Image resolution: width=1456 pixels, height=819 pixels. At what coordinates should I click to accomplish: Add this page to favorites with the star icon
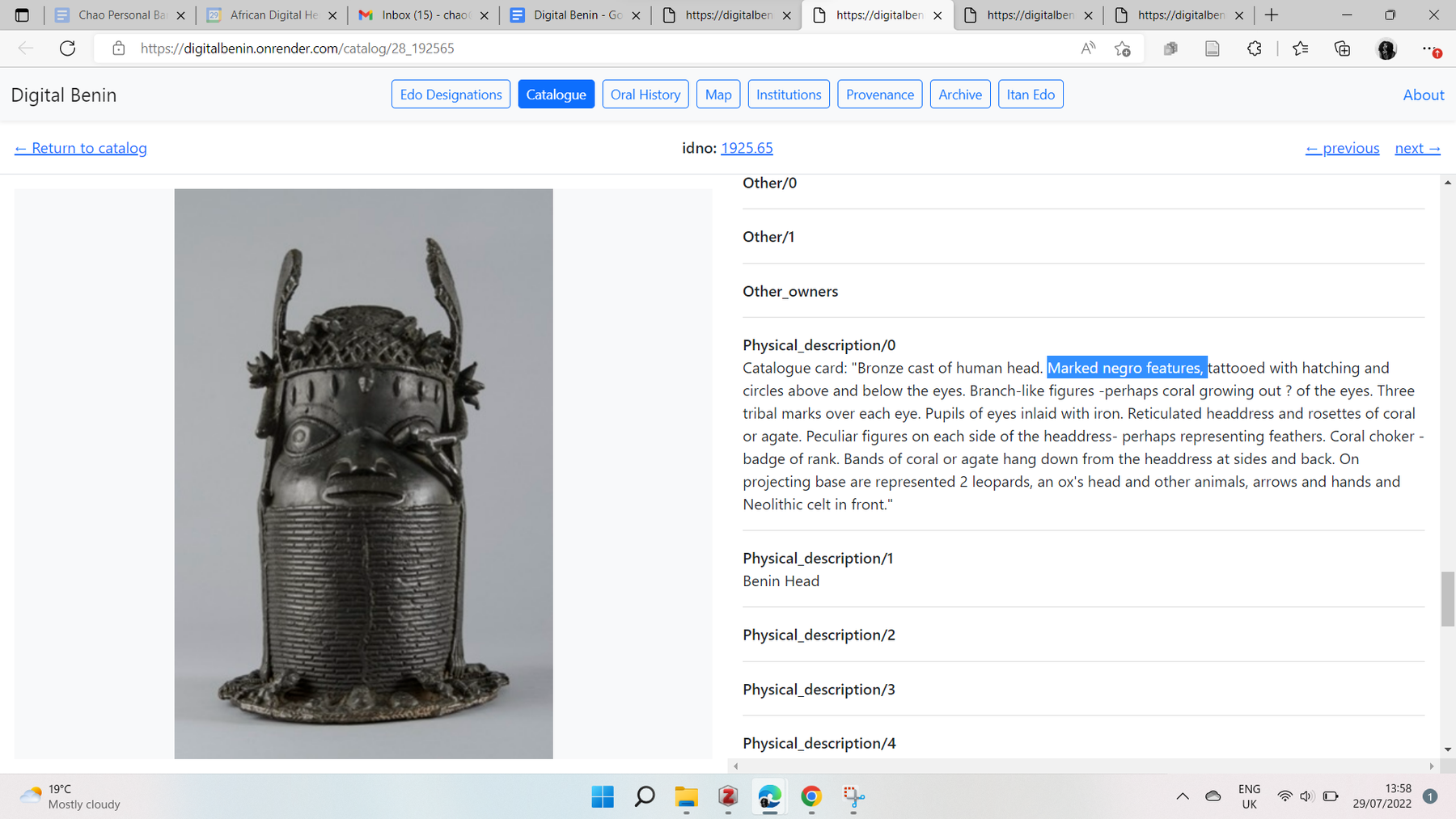pos(1123,49)
